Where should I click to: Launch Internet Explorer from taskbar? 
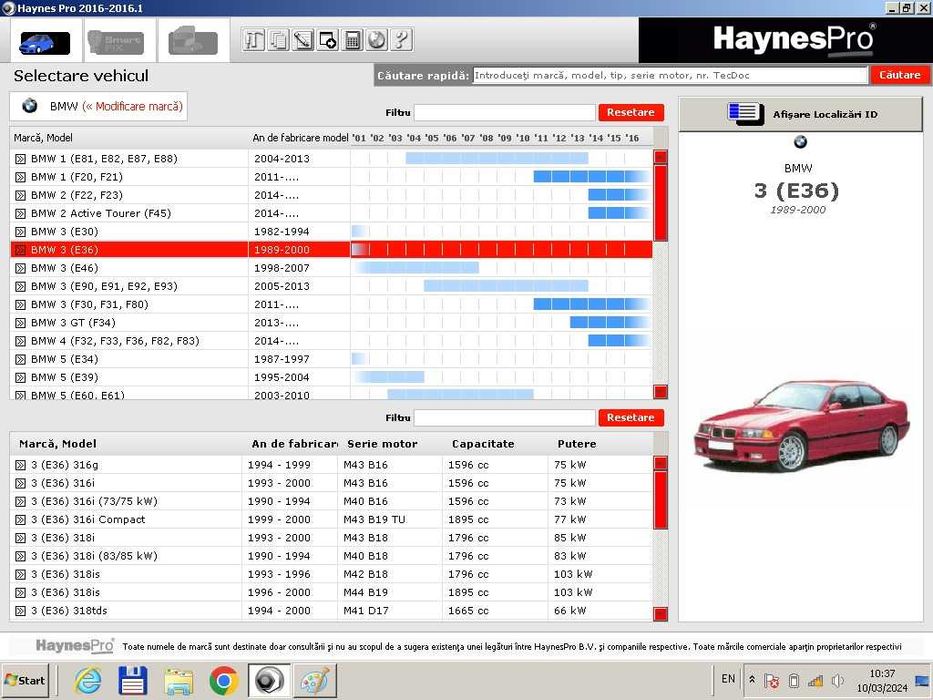pos(87,680)
